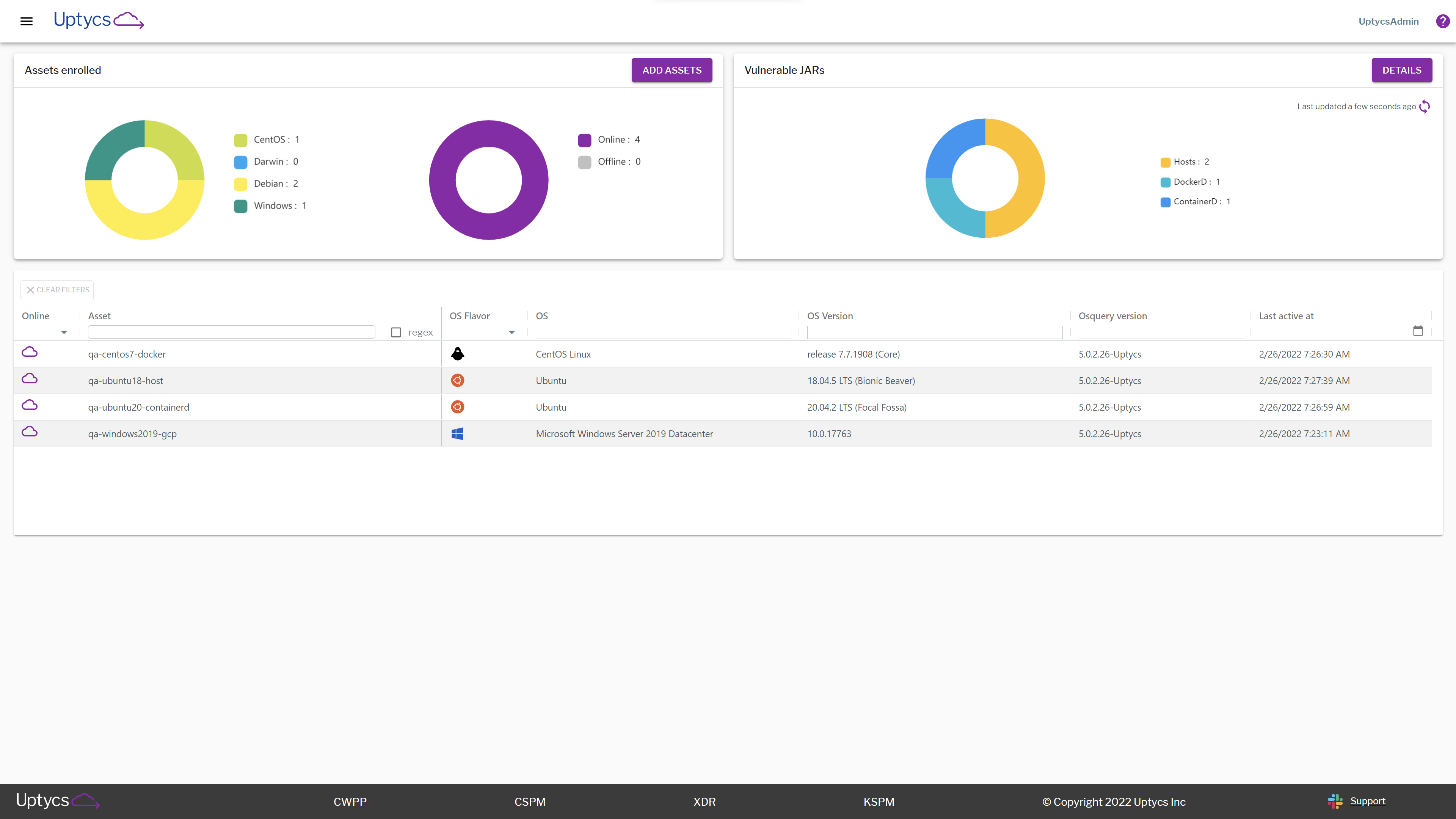Click Ubuntu icon for qa-ubuntu18-host row
The image size is (1456, 819).
click(x=457, y=380)
